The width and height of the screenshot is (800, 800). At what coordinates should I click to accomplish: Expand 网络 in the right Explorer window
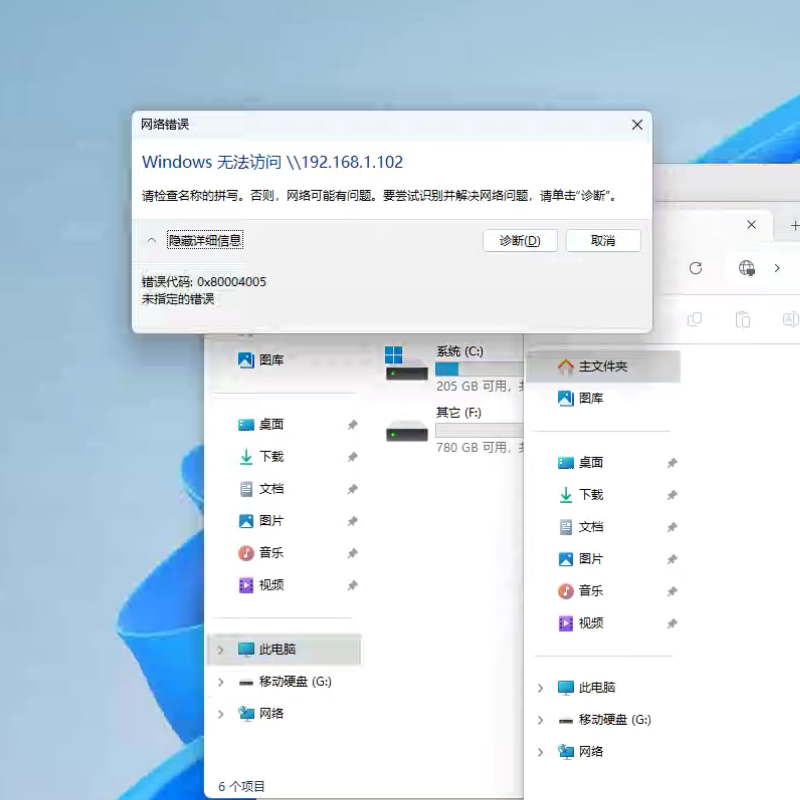coord(541,753)
